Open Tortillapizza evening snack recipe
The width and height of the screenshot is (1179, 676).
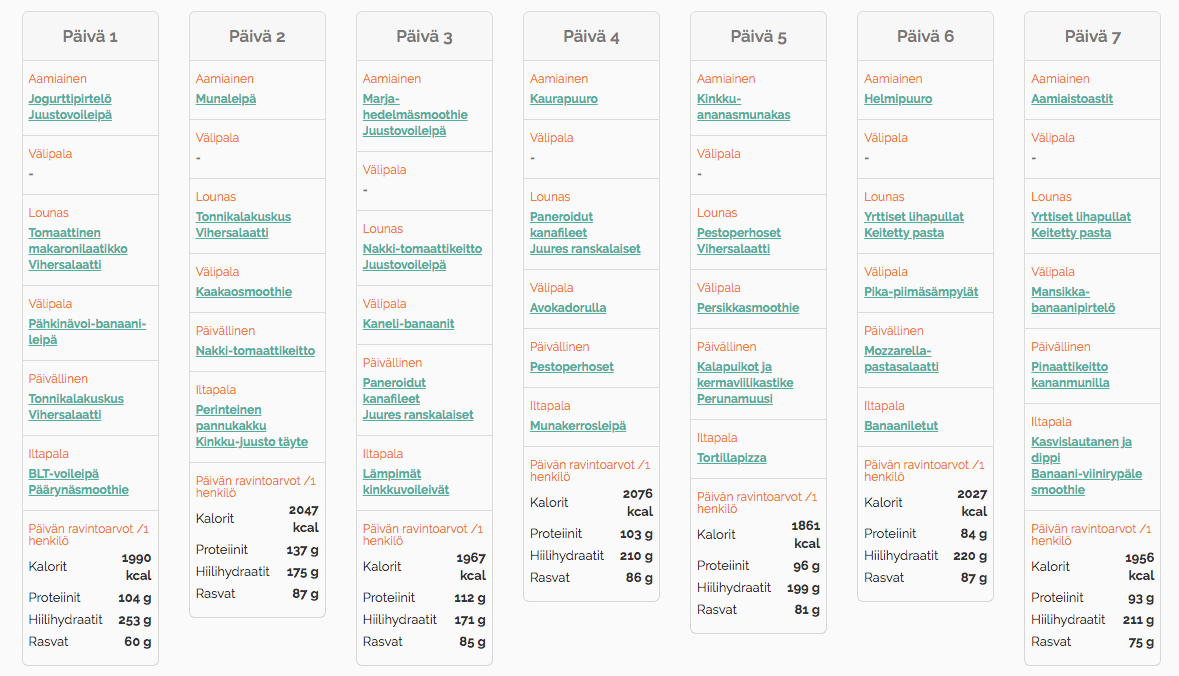732,457
